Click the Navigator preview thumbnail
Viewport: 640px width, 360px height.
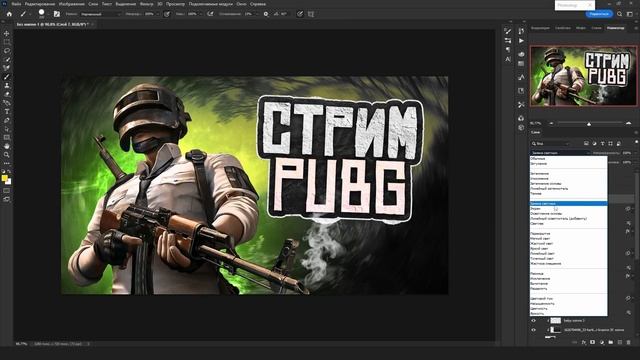point(584,76)
